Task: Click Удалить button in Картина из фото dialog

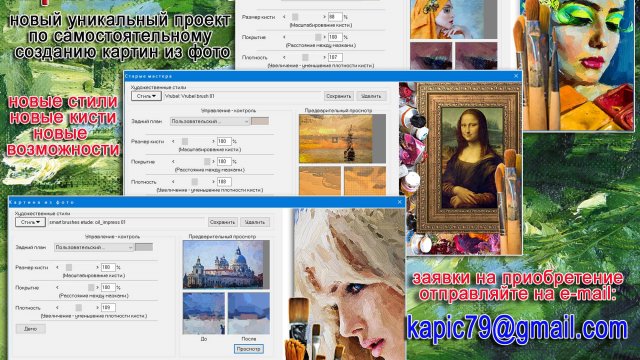Action: (x=255, y=222)
